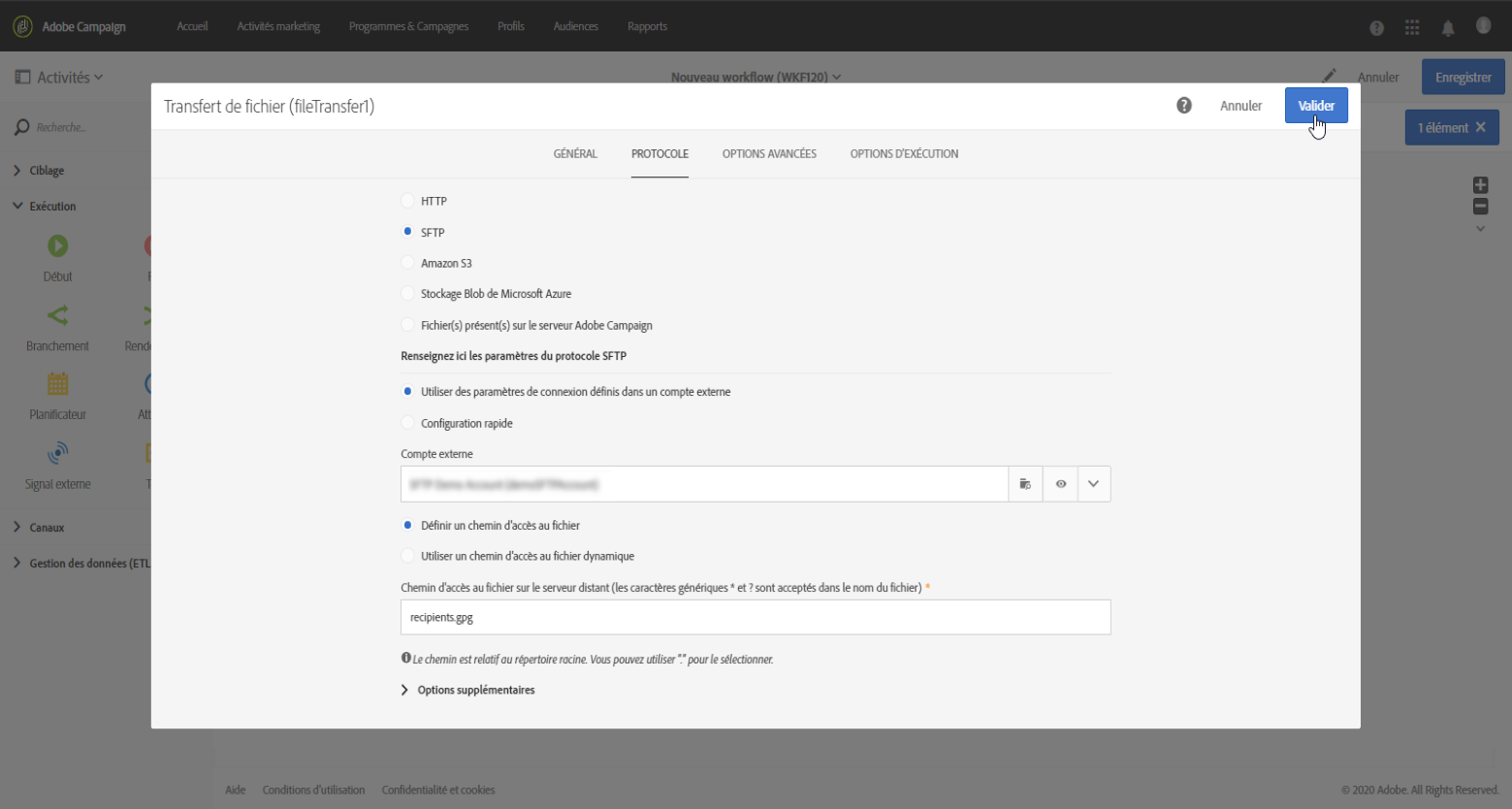Click the Adobe Campaign logo icon
Image resolution: width=1512 pixels, height=809 pixels.
click(x=22, y=26)
